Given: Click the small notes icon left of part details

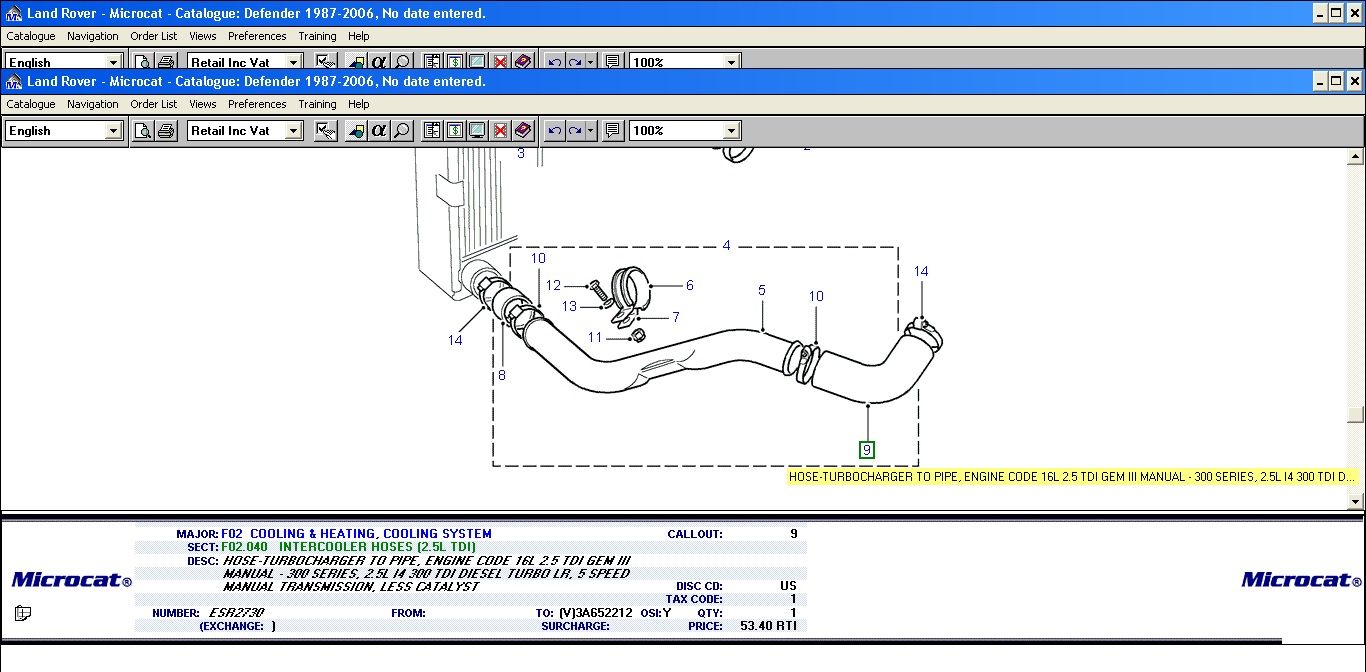Looking at the screenshot, I should [23, 613].
